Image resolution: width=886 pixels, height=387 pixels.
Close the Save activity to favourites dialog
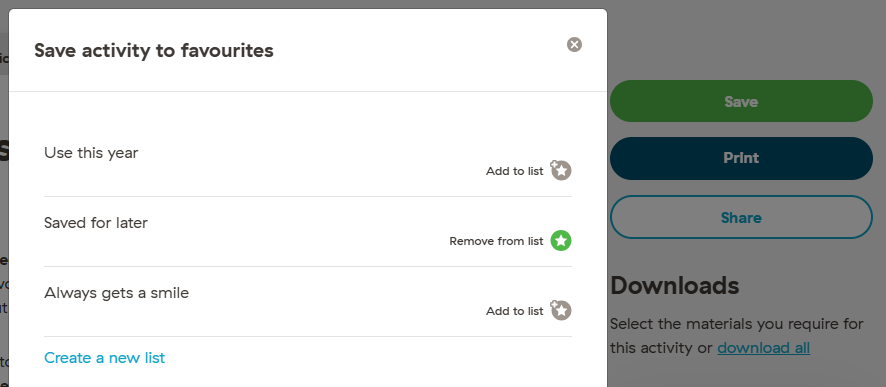(574, 45)
